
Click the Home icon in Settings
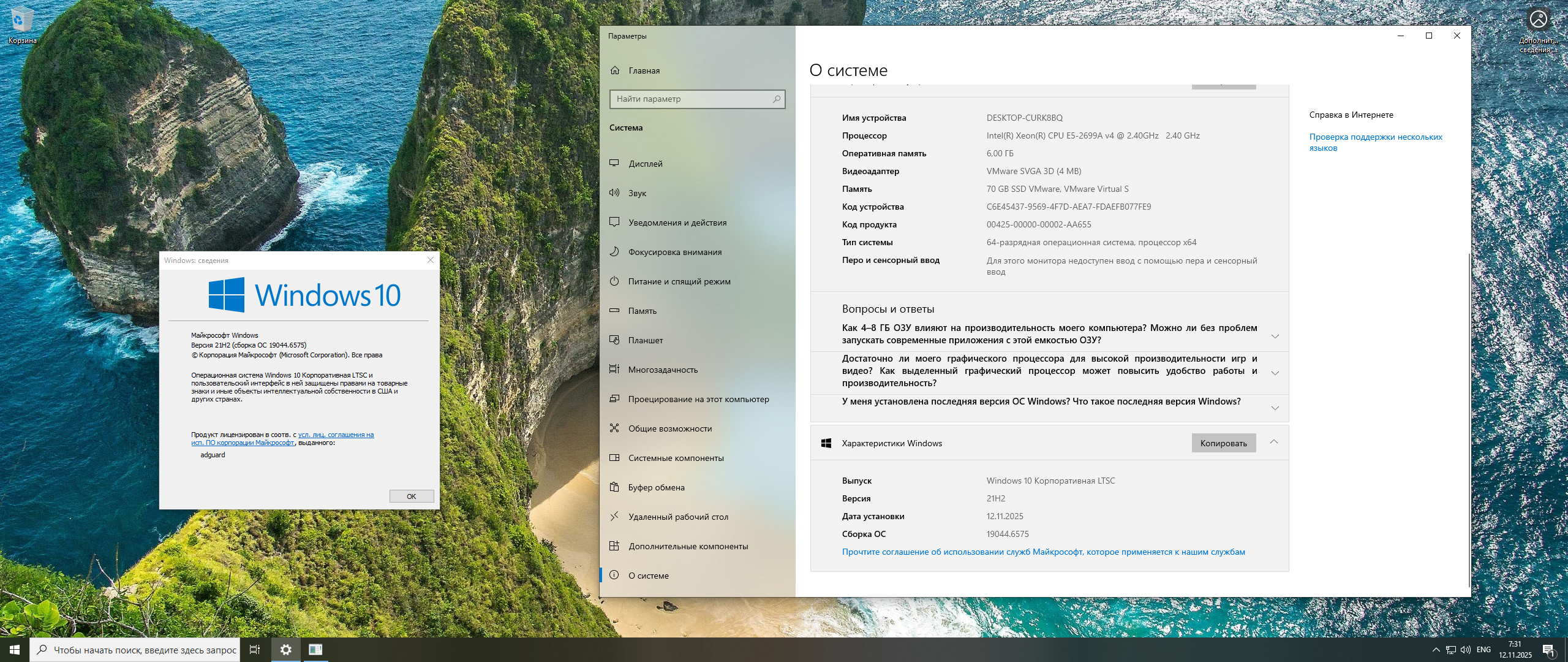coord(615,70)
